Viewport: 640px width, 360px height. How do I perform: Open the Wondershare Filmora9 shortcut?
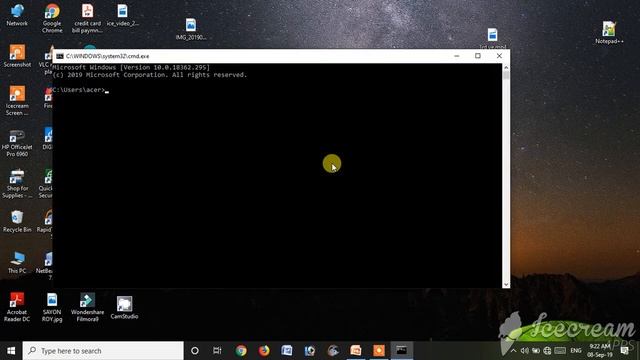(x=87, y=307)
